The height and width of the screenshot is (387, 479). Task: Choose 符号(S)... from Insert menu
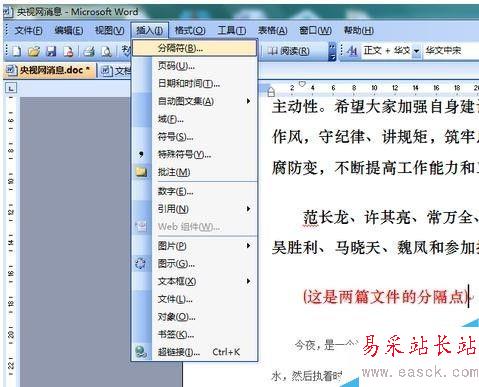(x=195, y=137)
